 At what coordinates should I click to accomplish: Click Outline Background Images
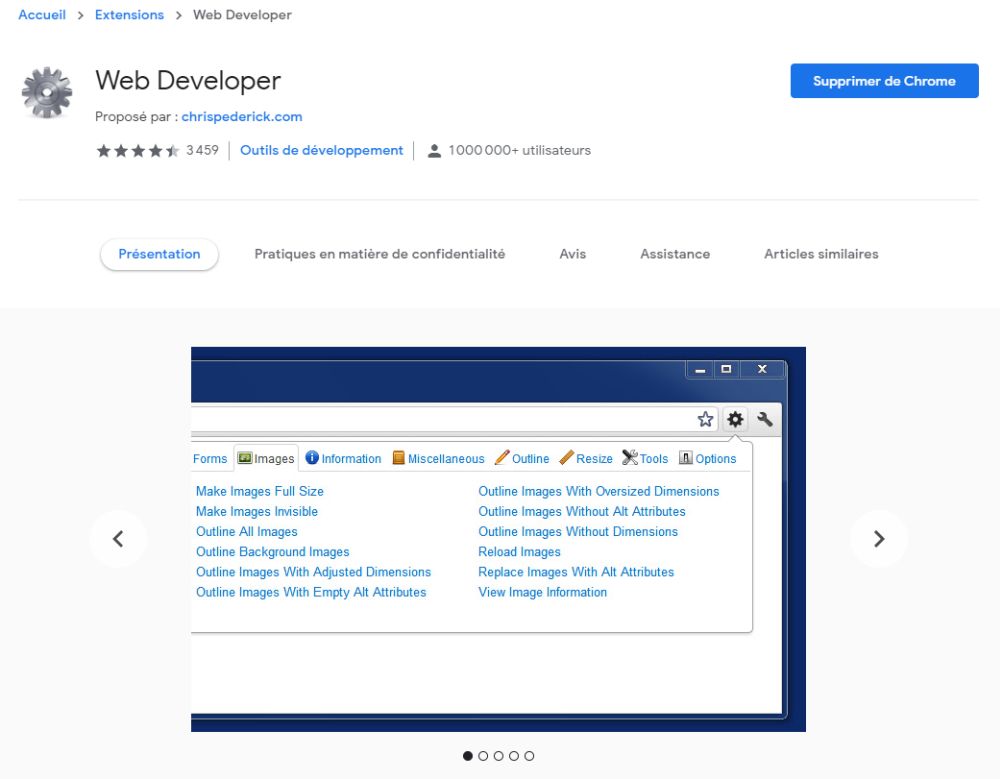click(x=273, y=552)
